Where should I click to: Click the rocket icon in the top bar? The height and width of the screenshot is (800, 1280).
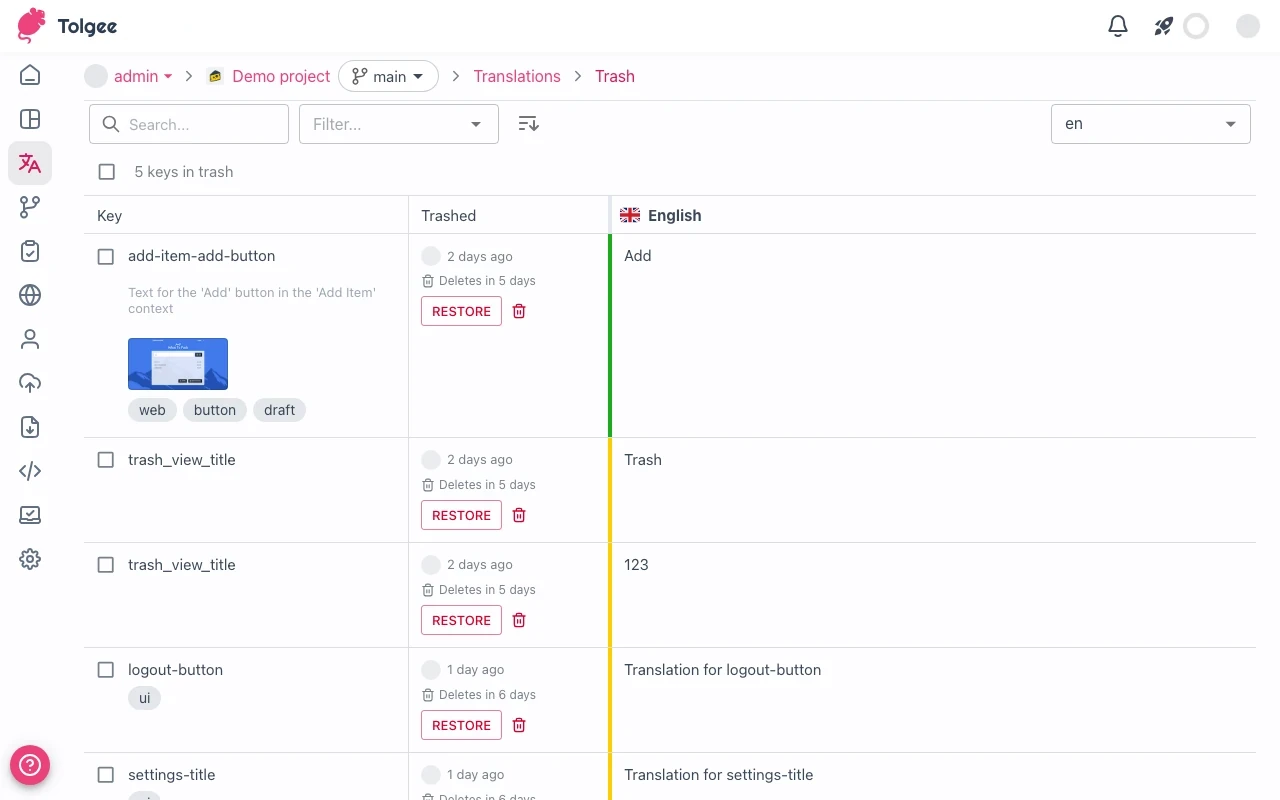(x=1162, y=26)
